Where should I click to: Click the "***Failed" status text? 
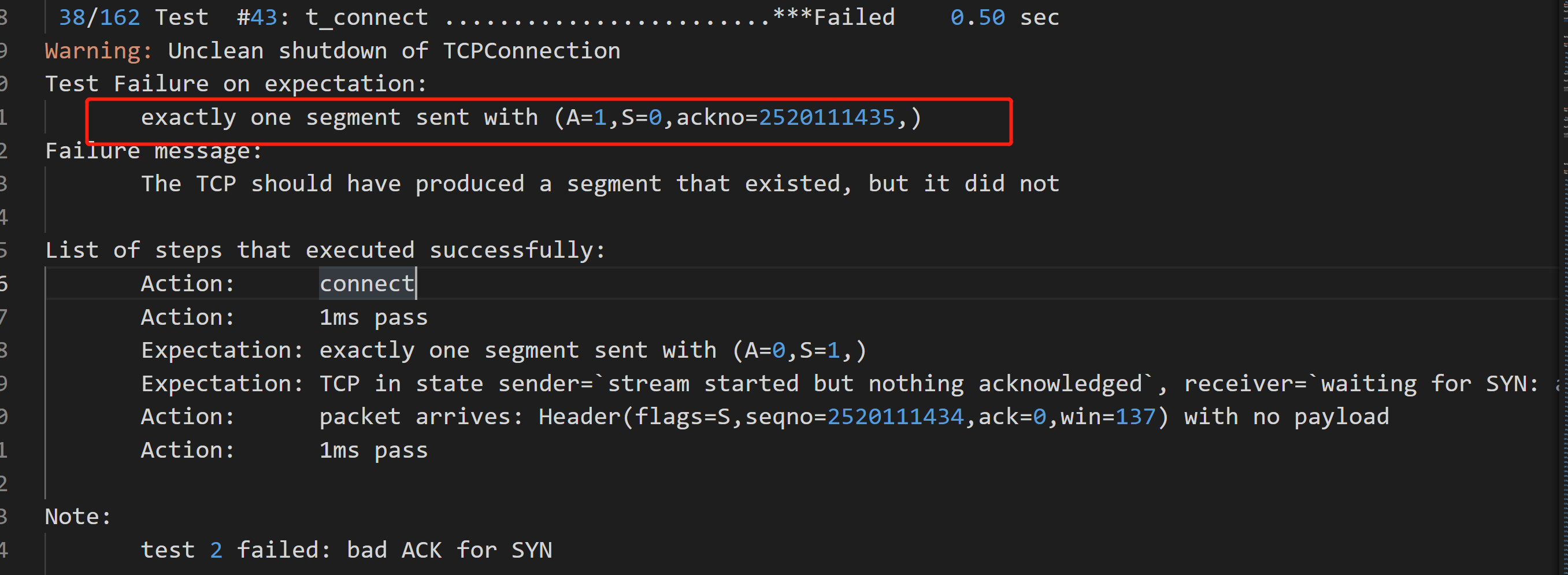pyautogui.click(x=833, y=18)
